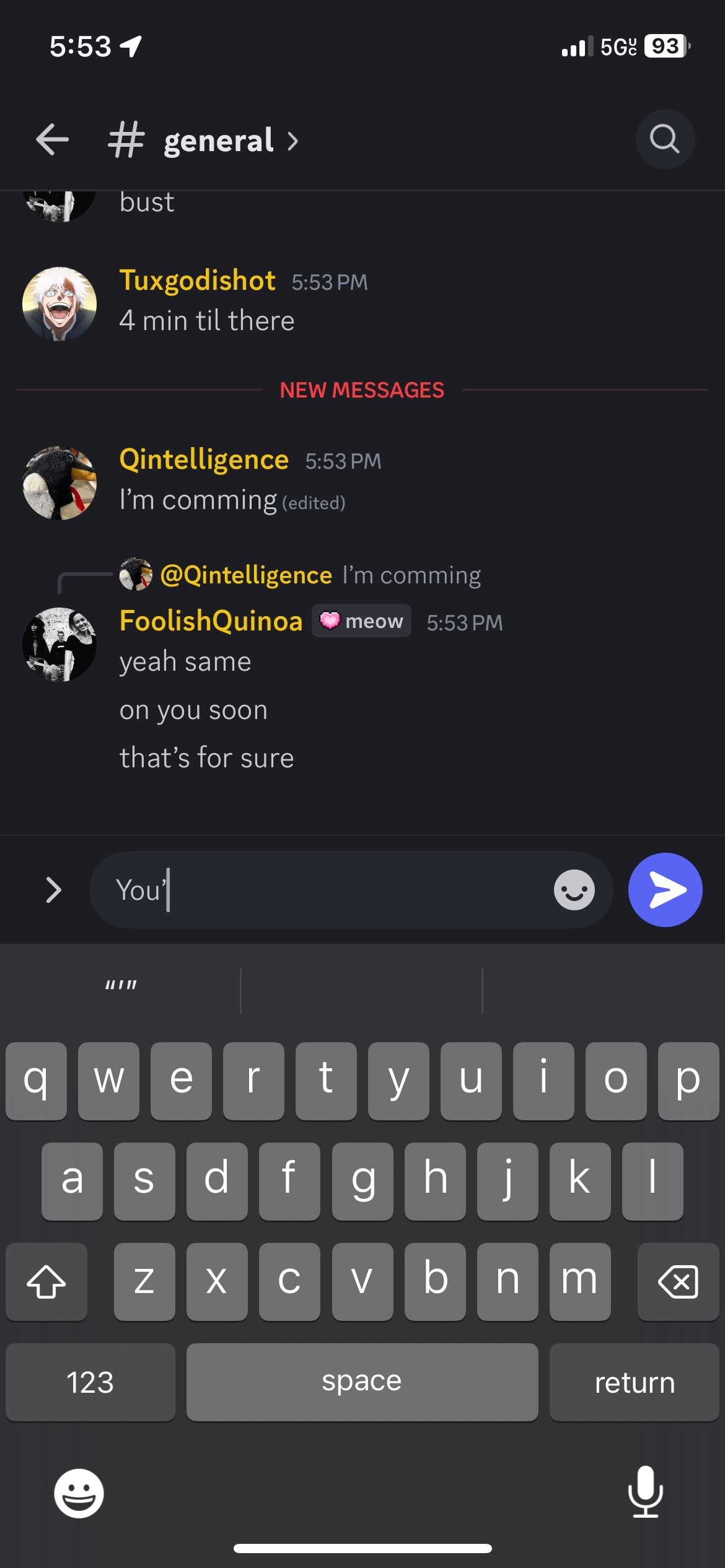Send the message with the blue arrow button

(x=665, y=890)
